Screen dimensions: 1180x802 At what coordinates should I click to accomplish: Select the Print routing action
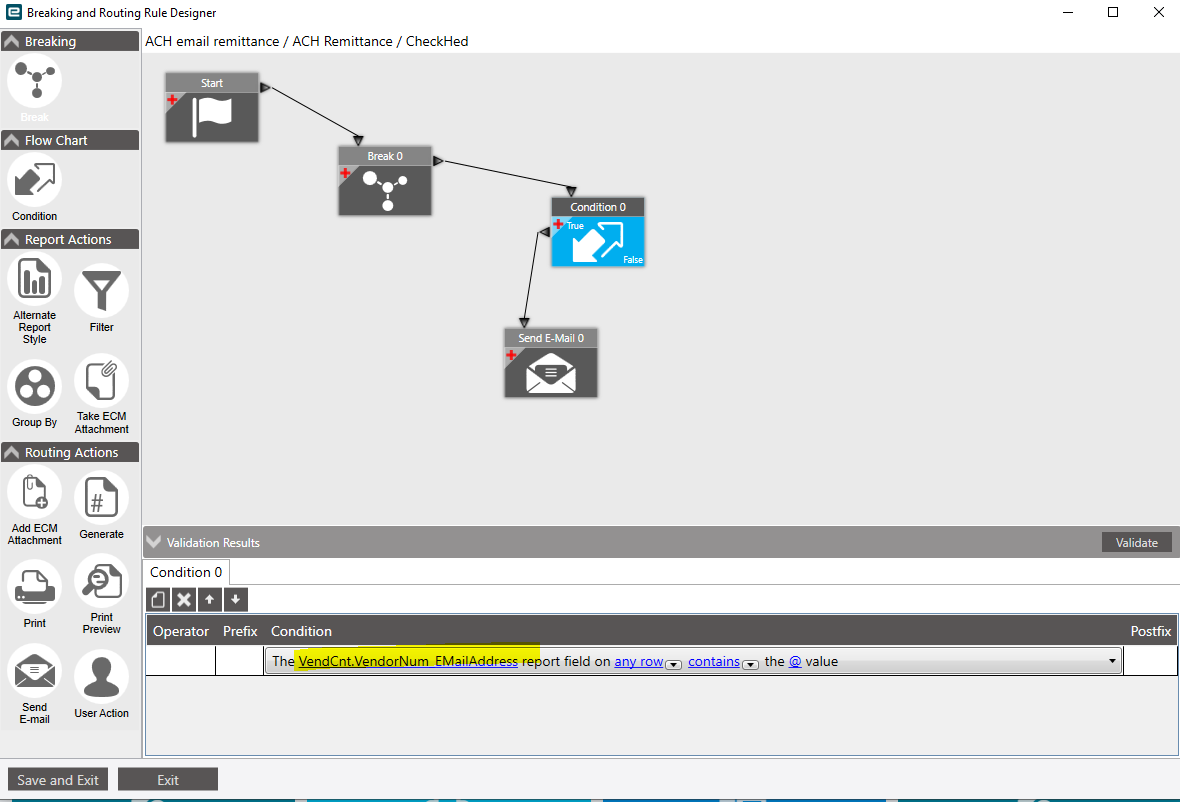click(x=35, y=587)
